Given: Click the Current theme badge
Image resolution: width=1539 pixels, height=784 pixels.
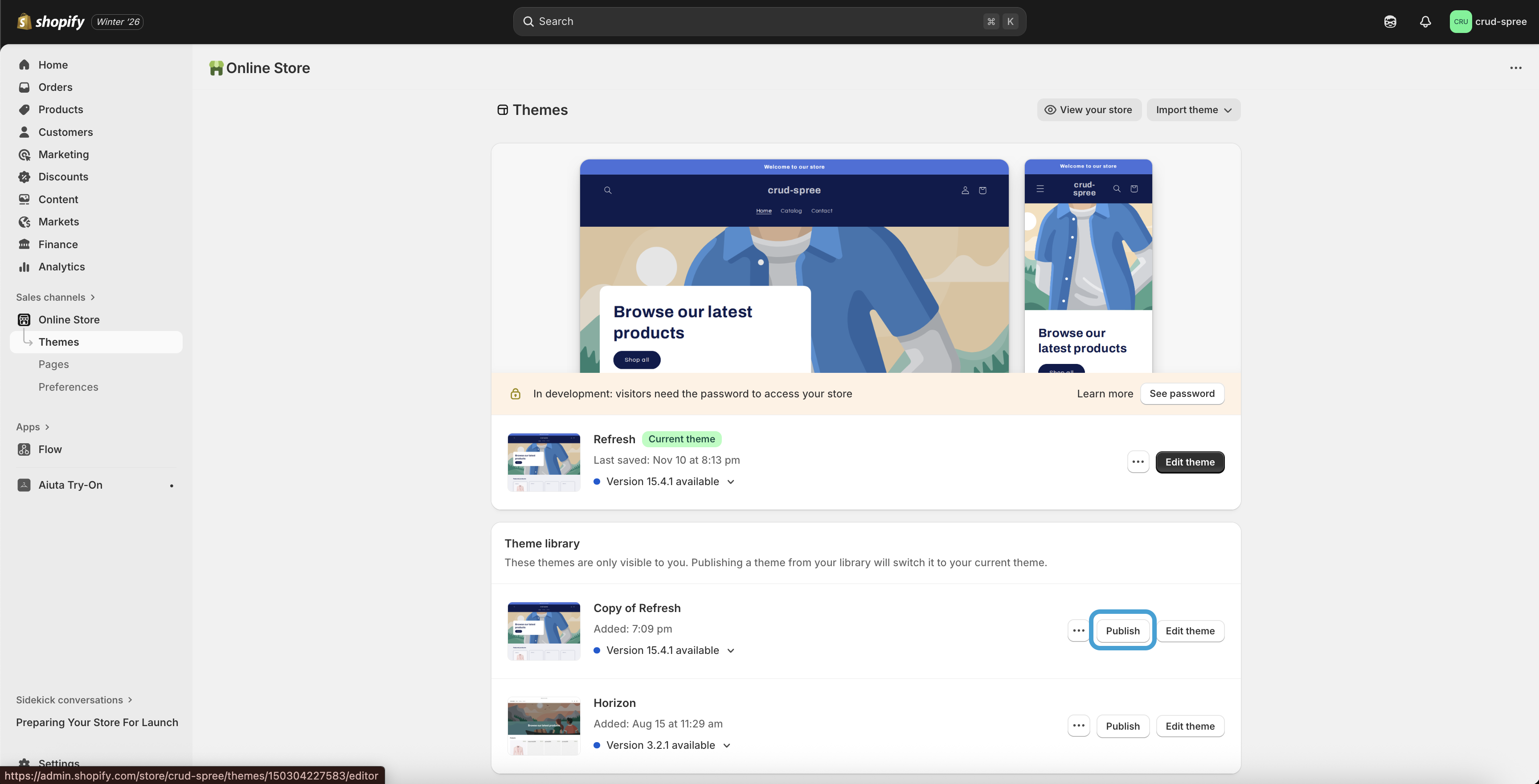Looking at the screenshot, I should click(x=682, y=439).
